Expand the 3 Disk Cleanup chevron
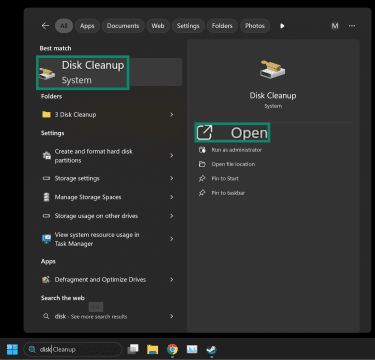Viewport: 375px width, 360px height. pyautogui.click(x=172, y=114)
